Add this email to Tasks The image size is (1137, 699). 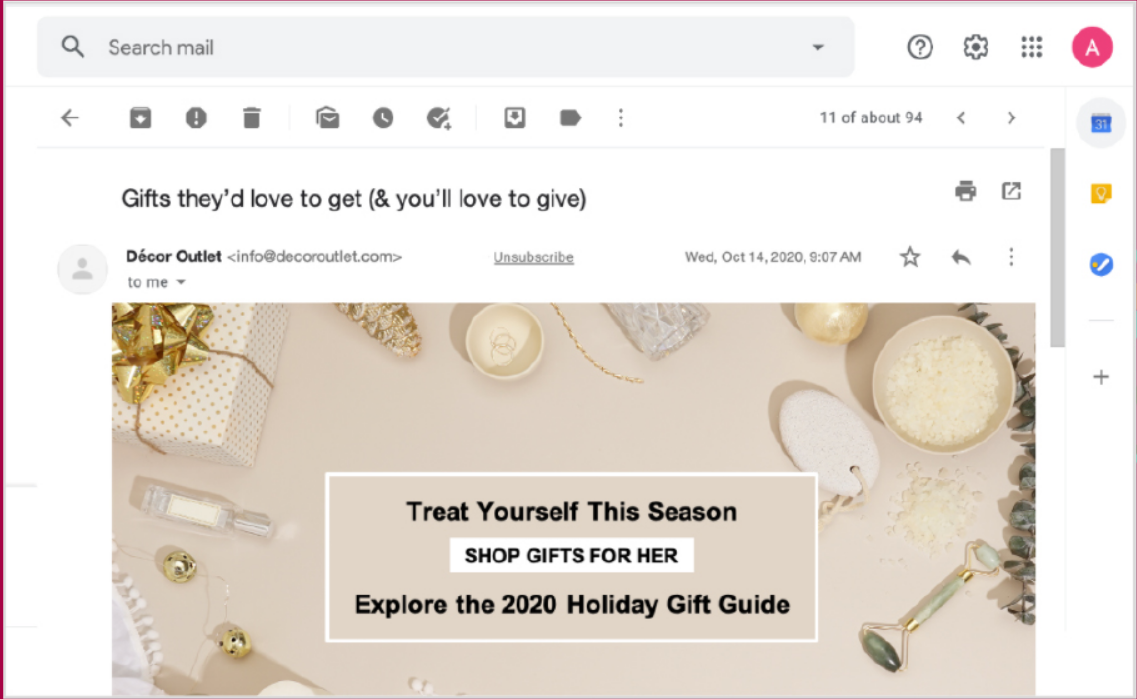click(439, 117)
